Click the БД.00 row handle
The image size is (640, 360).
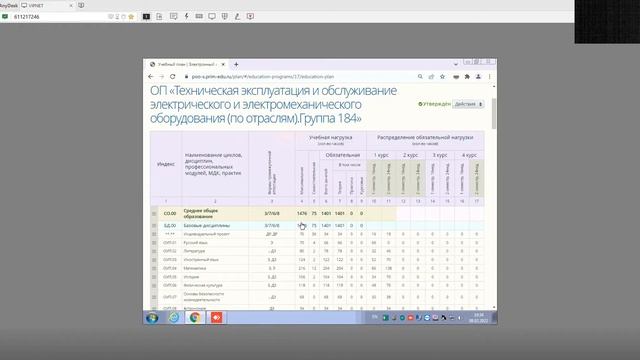tap(154, 225)
